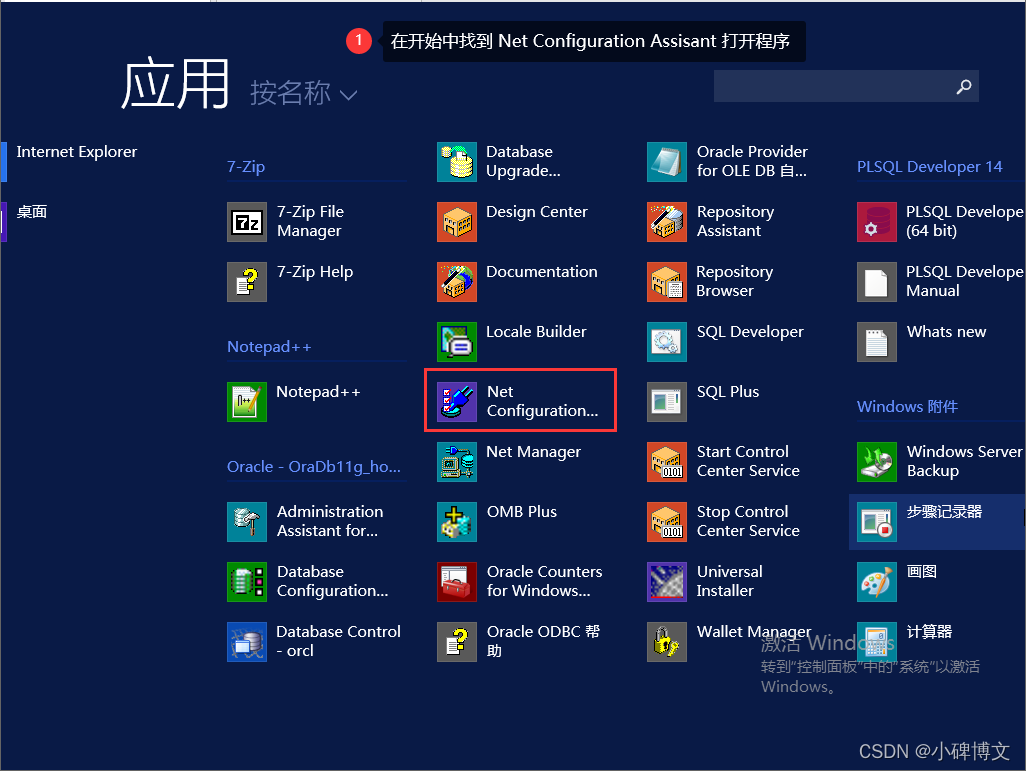This screenshot has height=771, width=1026.
Task: Open OMB Plus icon
Action: [457, 522]
